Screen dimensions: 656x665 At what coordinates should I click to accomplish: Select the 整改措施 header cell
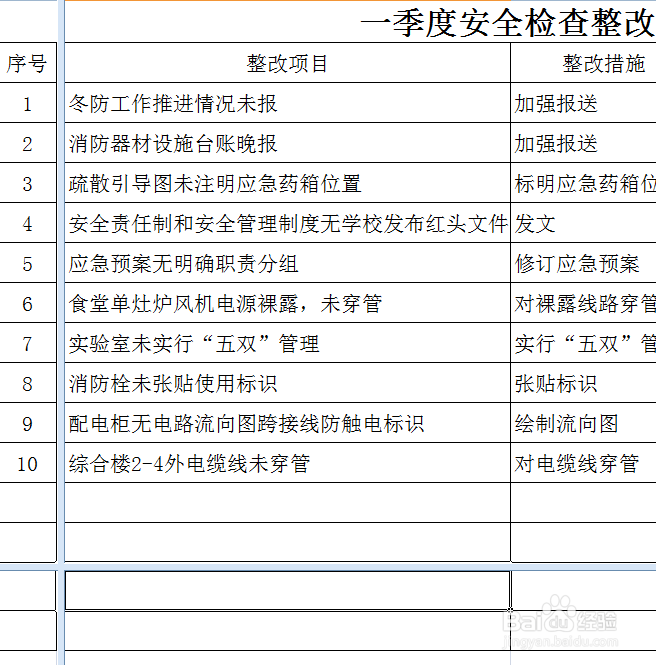coord(583,63)
